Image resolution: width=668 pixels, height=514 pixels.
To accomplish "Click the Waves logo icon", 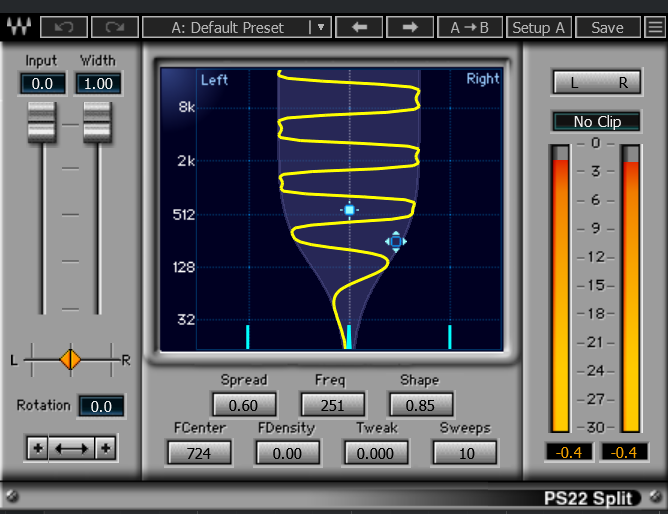I will (x=19, y=27).
